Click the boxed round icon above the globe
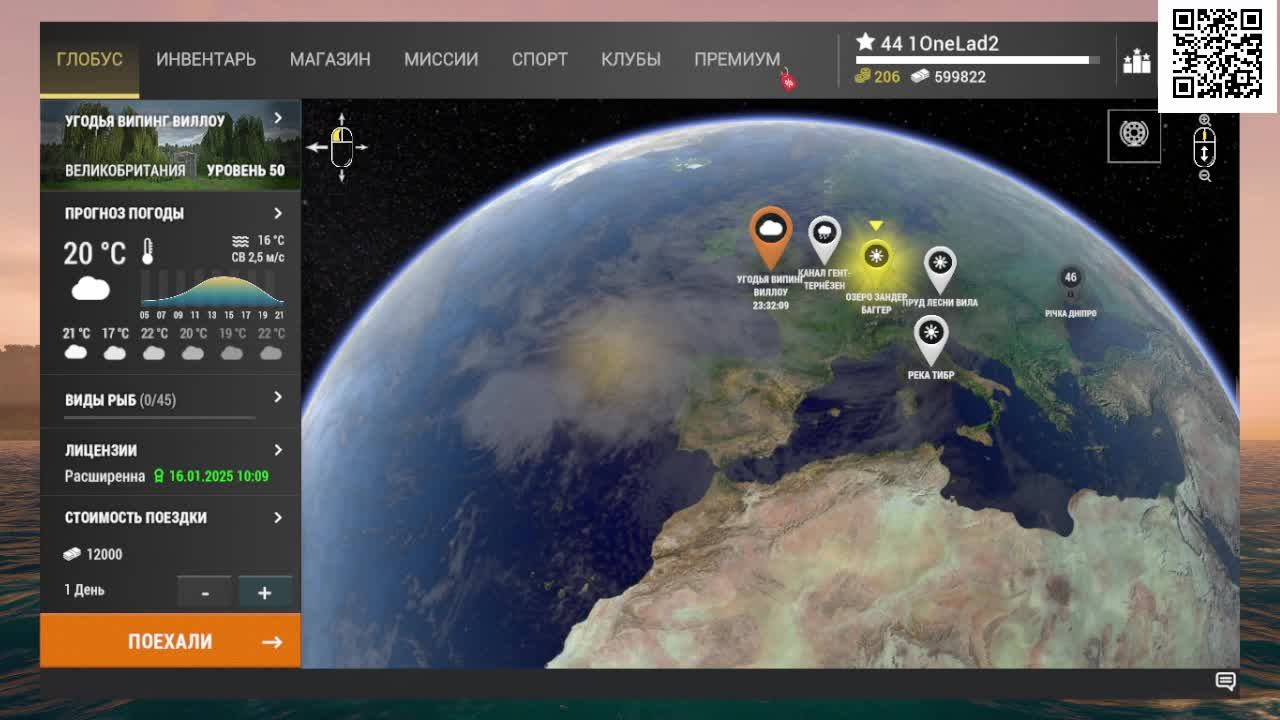This screenshot has width=1280, height=720. click(x=1134, y=135)
